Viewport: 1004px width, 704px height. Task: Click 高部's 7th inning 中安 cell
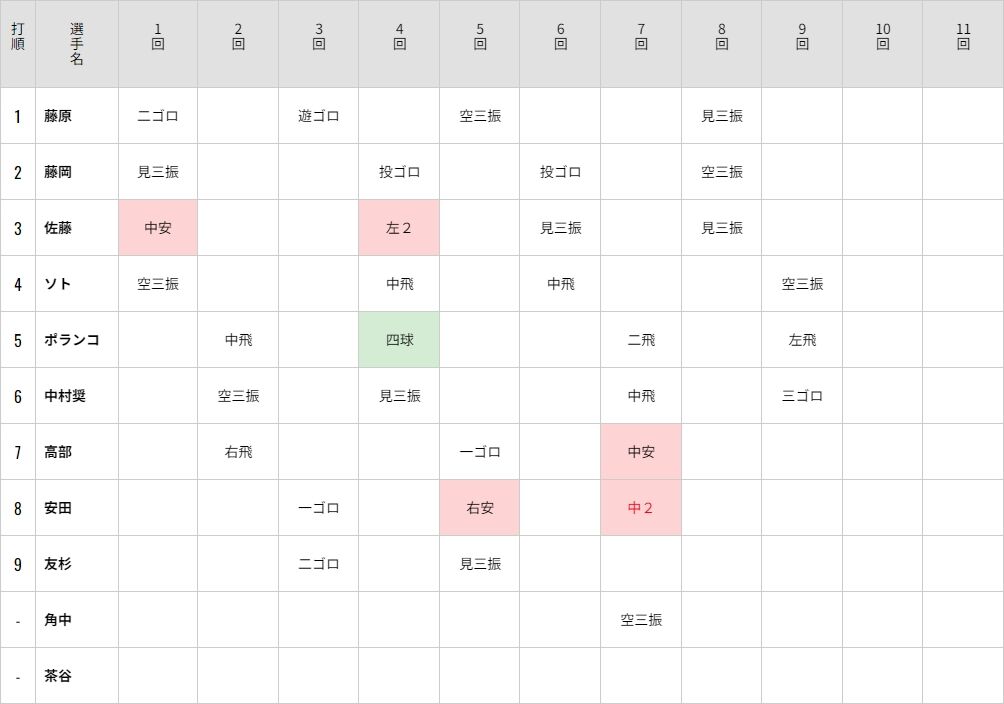[x=641, y=452]
